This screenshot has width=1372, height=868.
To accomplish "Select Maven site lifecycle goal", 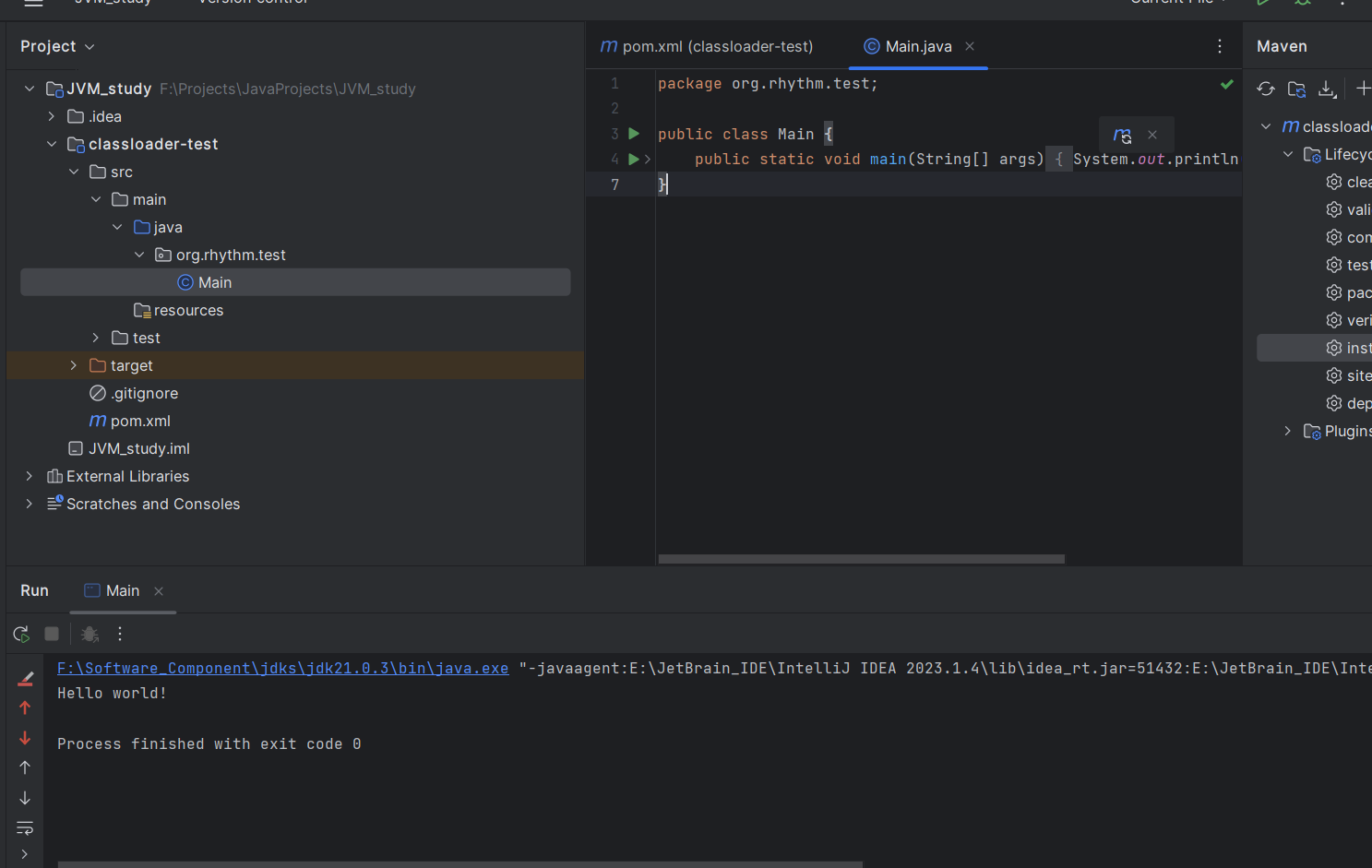I will (1348, 375).
